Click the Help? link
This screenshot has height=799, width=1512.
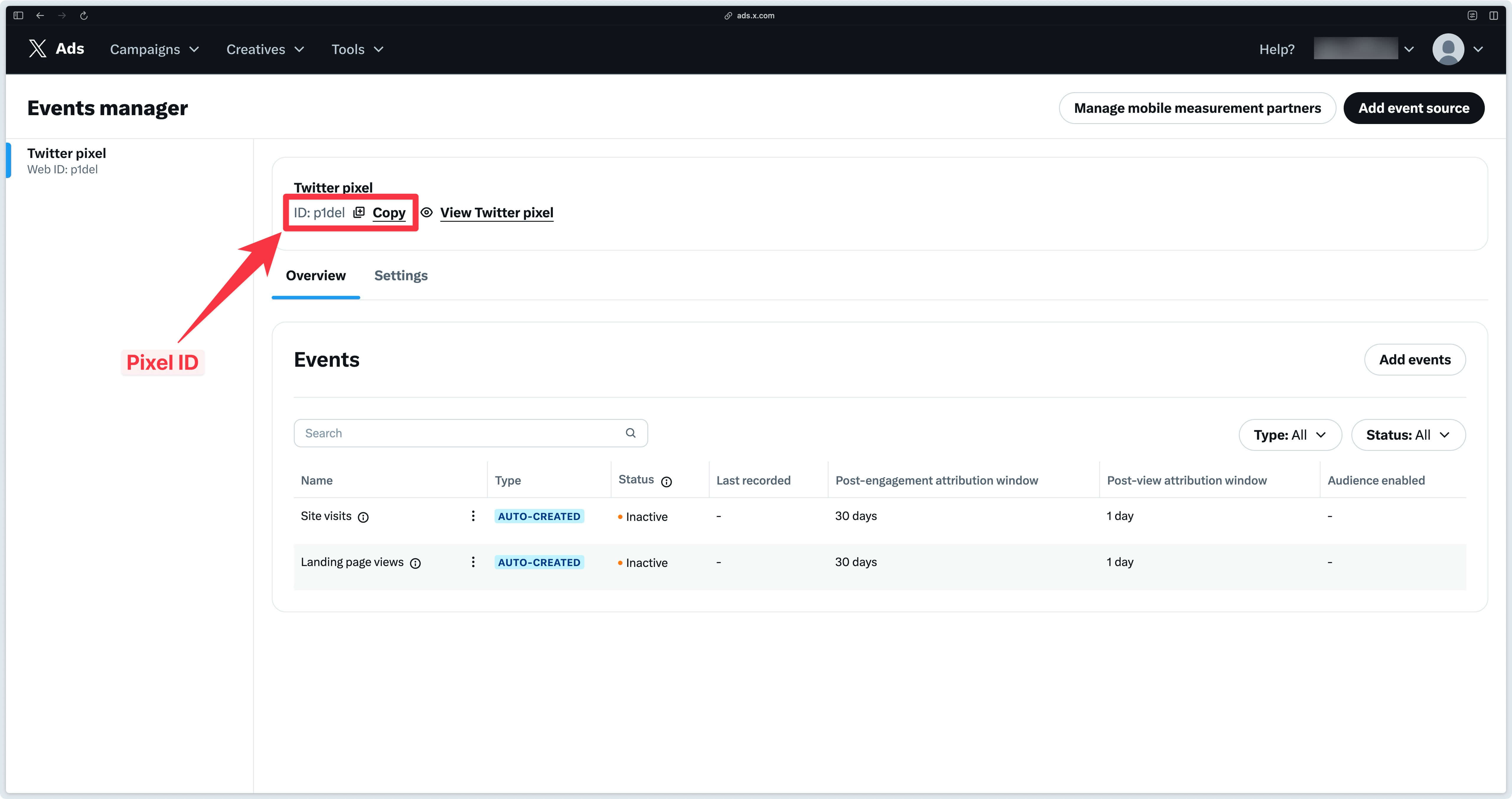[1277, 49]
